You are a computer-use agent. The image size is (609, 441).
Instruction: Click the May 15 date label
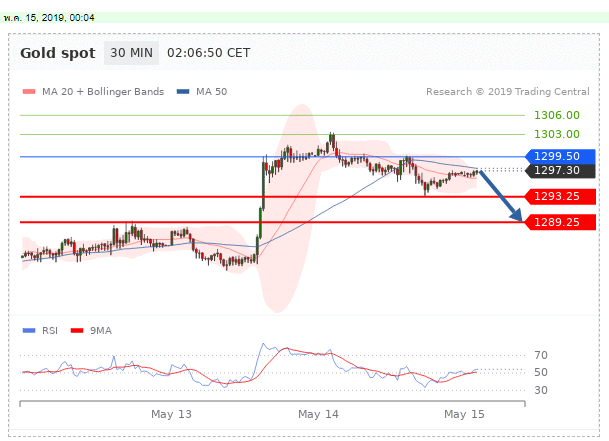(464, 414)
